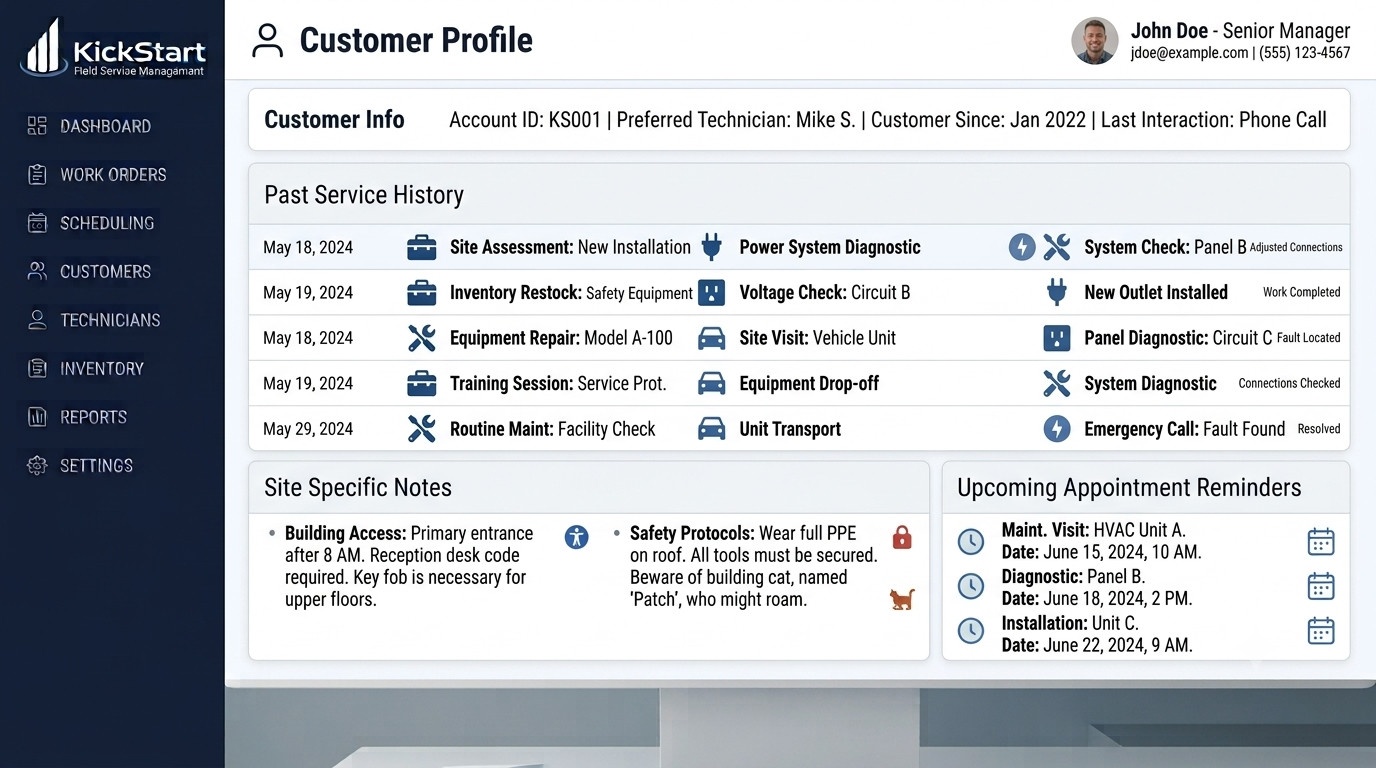Click the outlet icon beside Panel Diagnostic
The image size is (1376, 768).
coord(1057,338)
